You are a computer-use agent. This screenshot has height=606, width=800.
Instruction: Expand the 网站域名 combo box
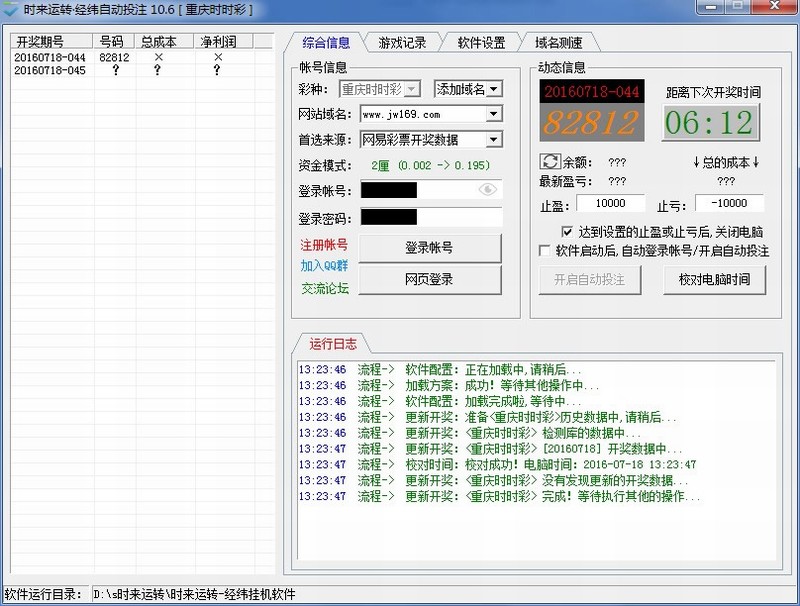pyautogui.click(x=493, y=114)
